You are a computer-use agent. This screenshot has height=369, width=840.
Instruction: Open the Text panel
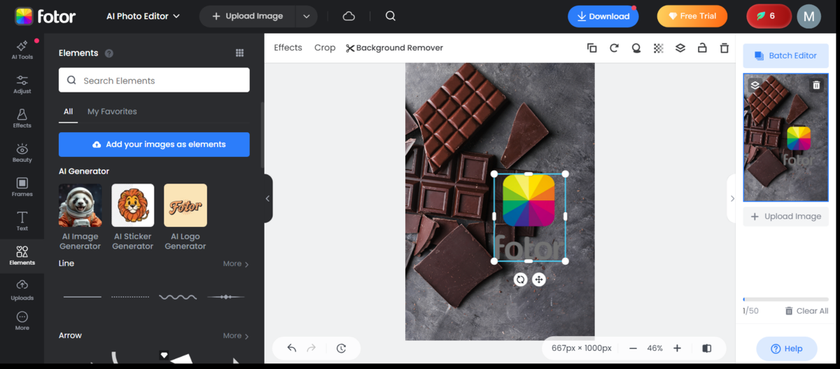(x=22, y=221)
